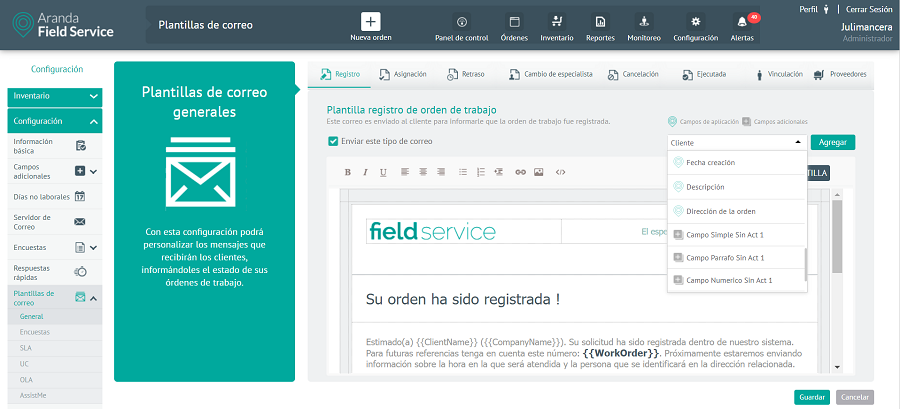Uncheck Enviar este tipo de correo
Image resolution: width=900 pixels, height=409 pixels.
pyautogui.click(x=332, y=141)
